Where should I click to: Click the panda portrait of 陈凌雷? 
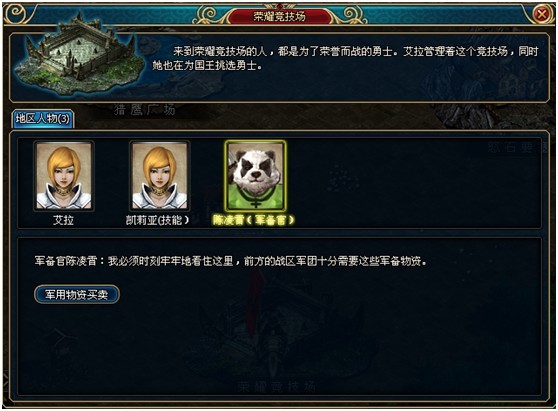click(255, 176)
